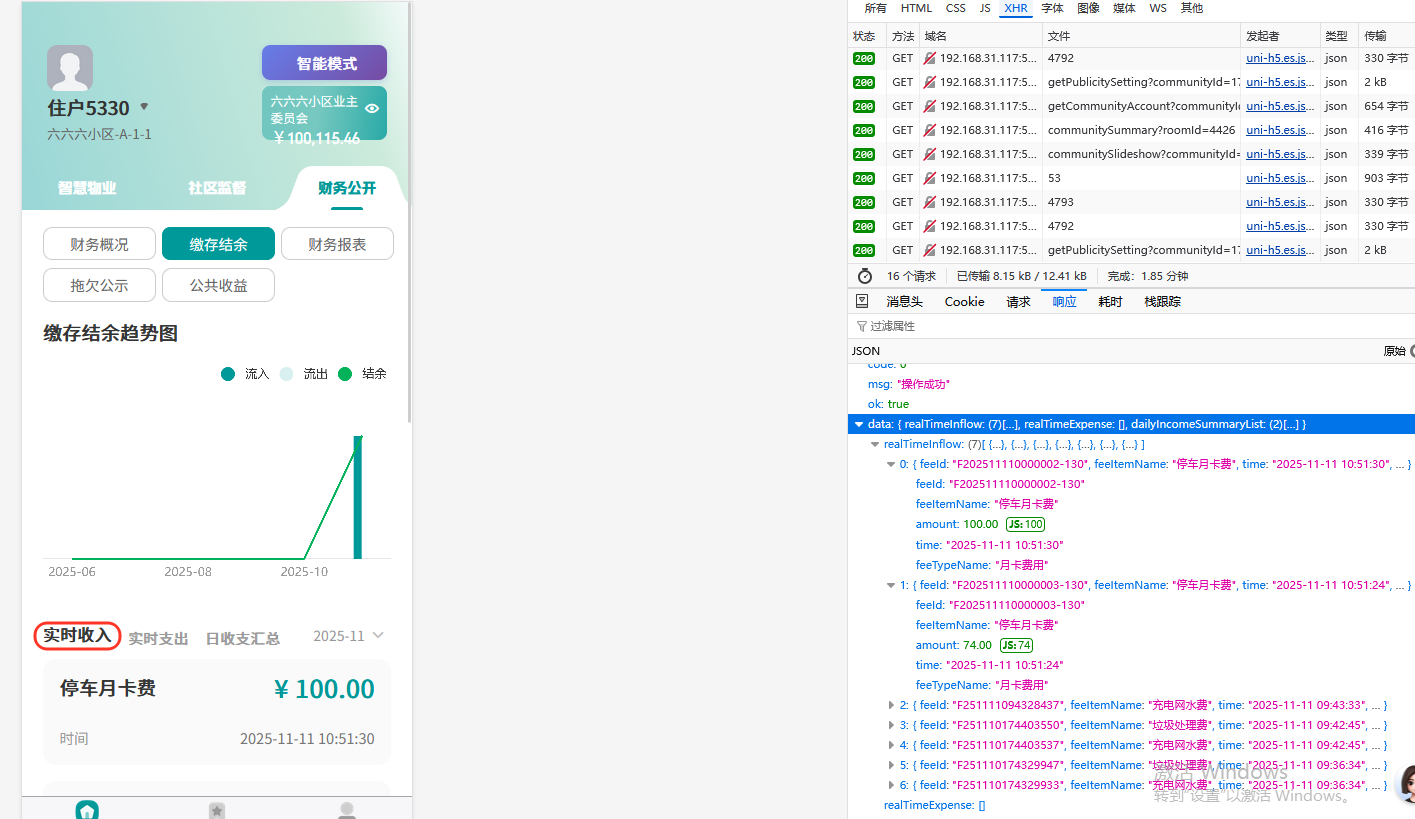Collapse the realTimeInflow array in the JSON response
Image resolution: width=1415 pixels, height=819 pixels.
[875, 444]
